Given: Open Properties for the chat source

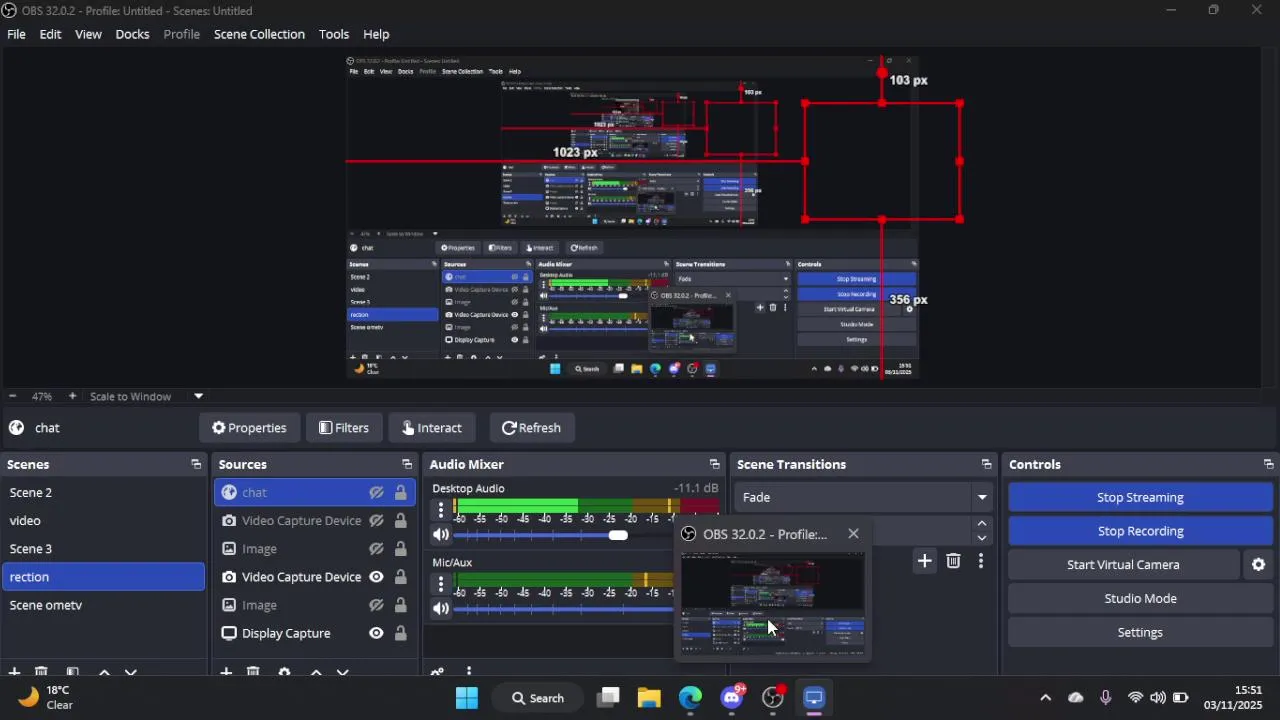Looking at the screenshot, I should [249, 428].
